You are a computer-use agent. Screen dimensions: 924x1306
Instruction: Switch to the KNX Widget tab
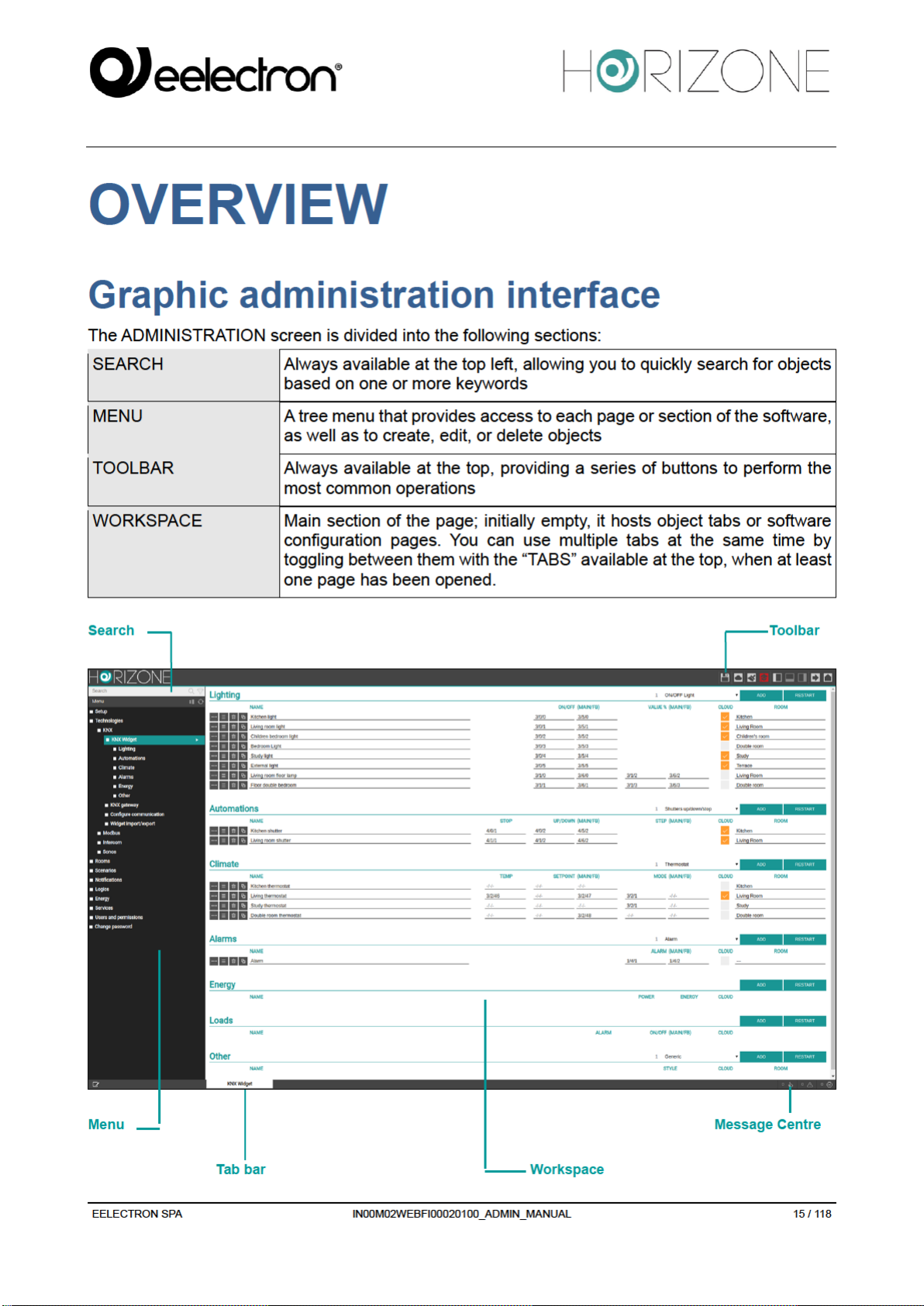(x=240, y=1084)
